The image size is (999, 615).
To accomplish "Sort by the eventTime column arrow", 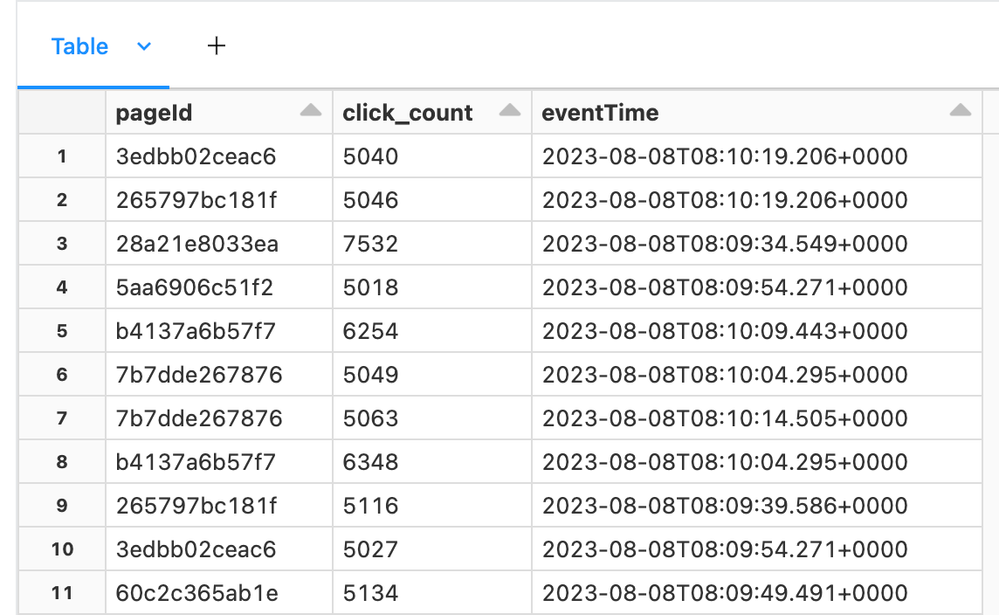I will (x=960, y=111).
